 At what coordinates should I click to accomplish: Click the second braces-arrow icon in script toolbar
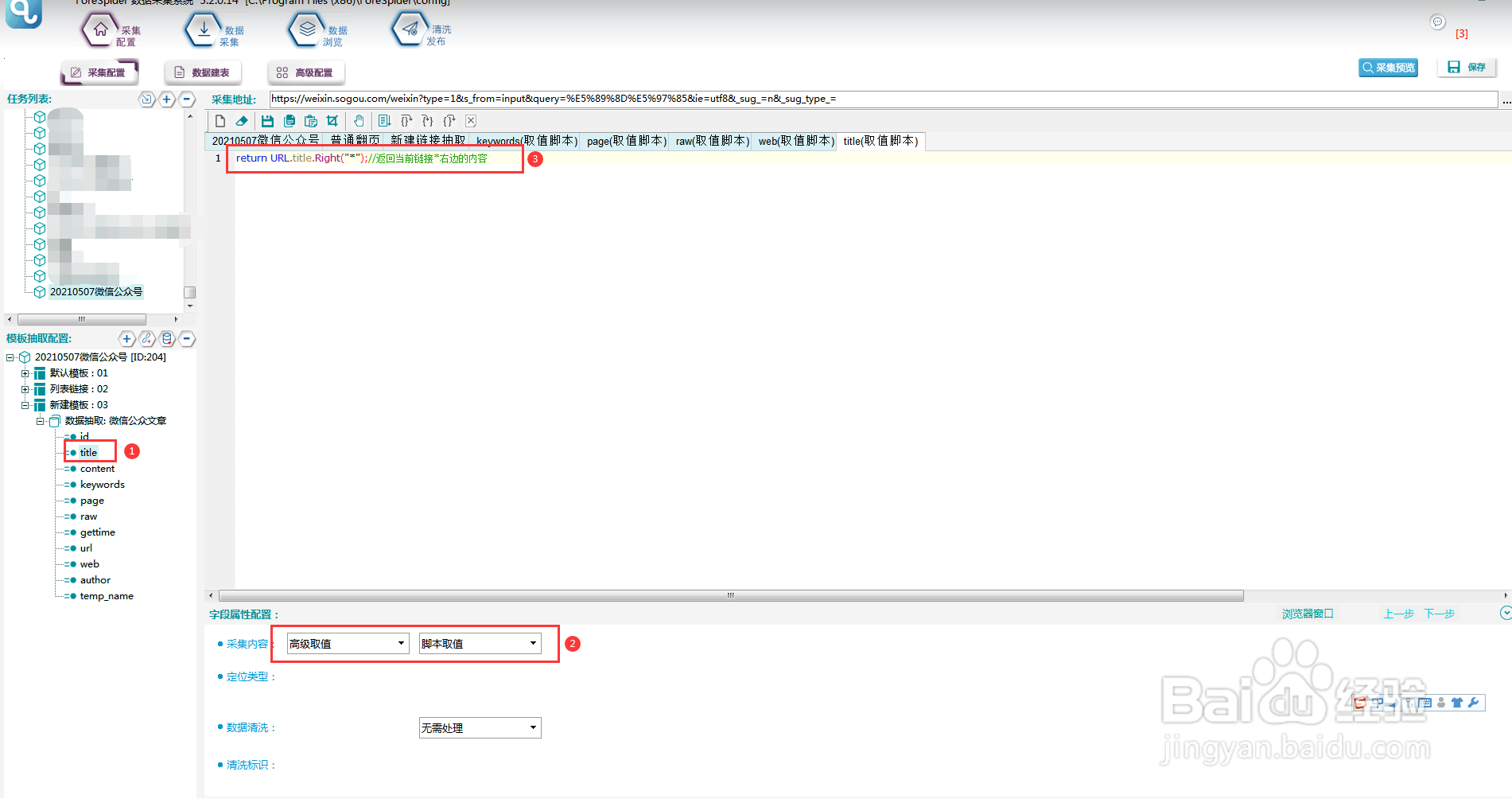coord(428,121)
